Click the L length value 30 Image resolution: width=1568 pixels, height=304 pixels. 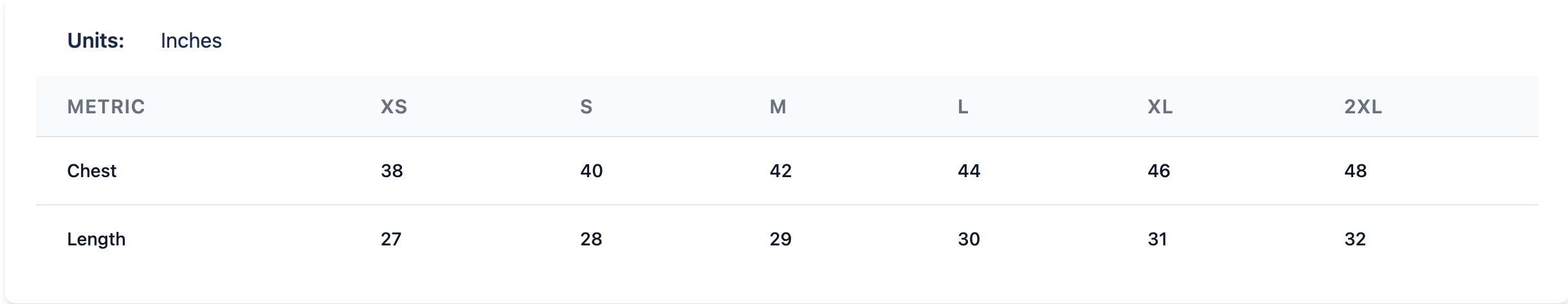(969, 239)
